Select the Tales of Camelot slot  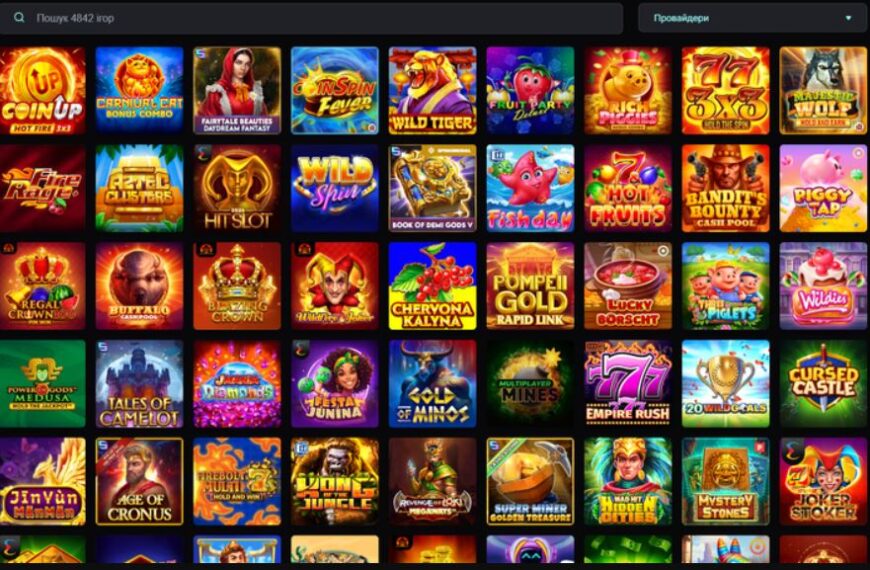[139, 384]
